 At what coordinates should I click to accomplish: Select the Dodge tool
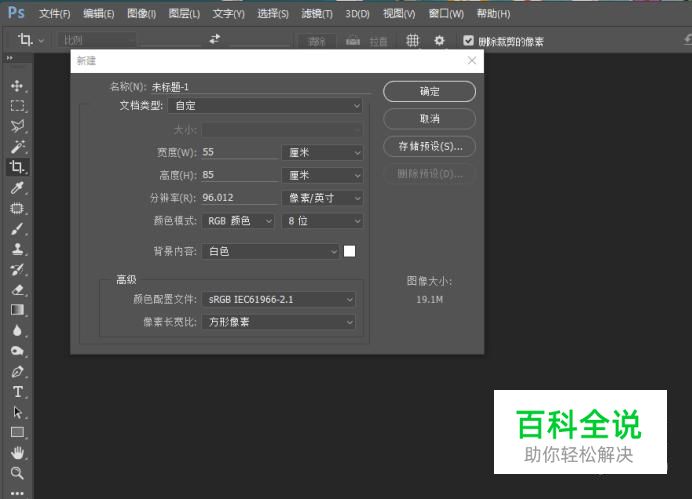pyautogui.click(x=17, y=351)
